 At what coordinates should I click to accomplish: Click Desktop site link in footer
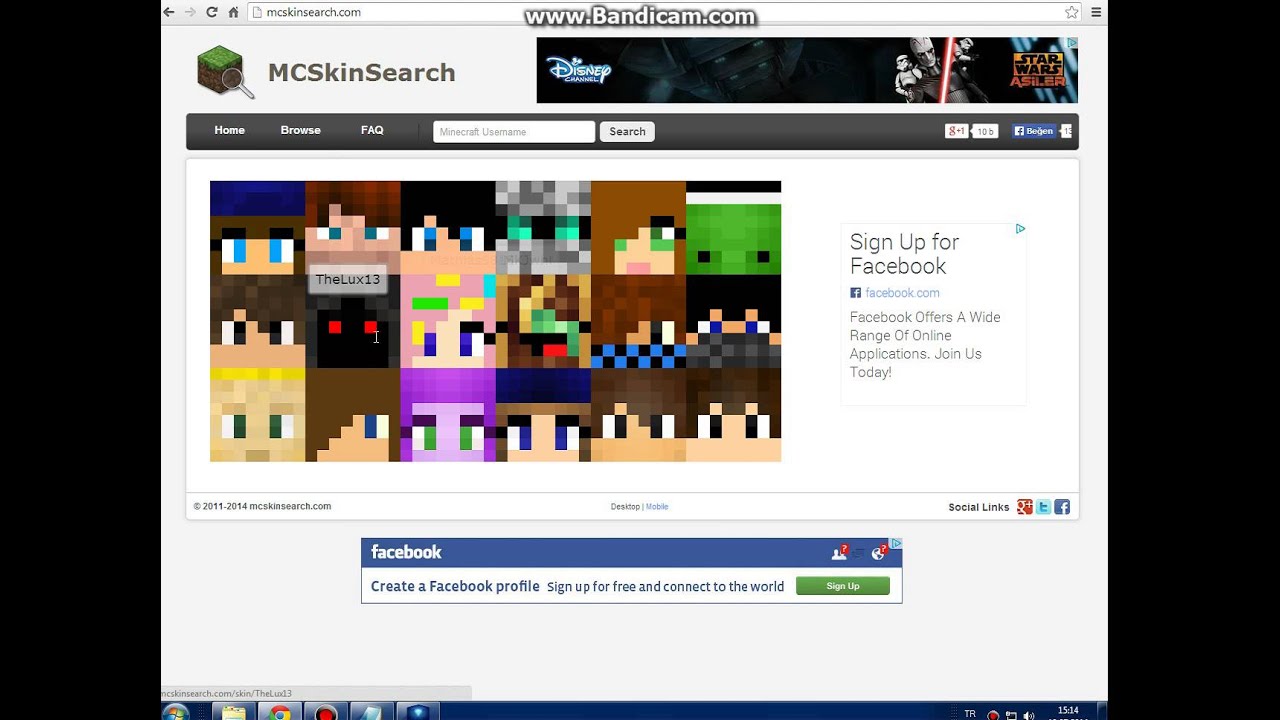(625, 507)
